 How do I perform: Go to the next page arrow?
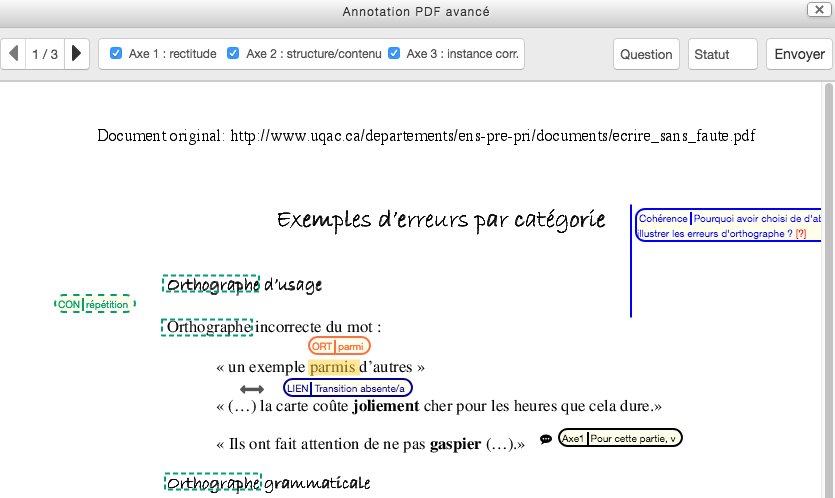(77, 54)
